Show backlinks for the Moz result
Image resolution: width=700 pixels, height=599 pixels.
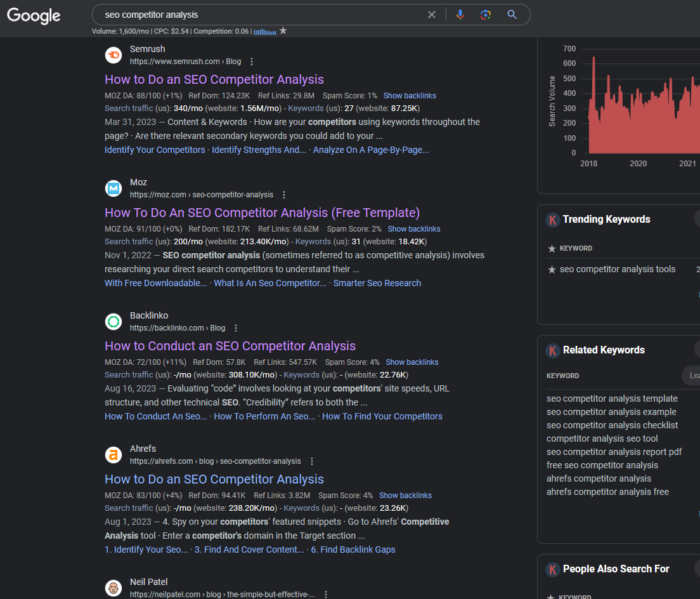(414, 229)
